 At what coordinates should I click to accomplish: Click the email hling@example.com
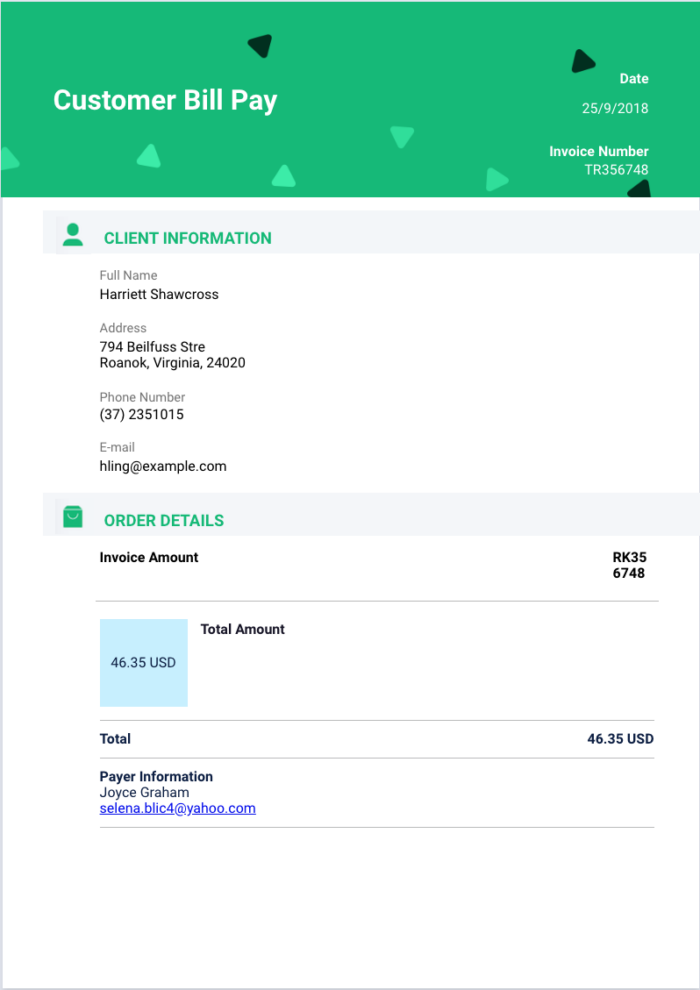click(x=163, y=466)
